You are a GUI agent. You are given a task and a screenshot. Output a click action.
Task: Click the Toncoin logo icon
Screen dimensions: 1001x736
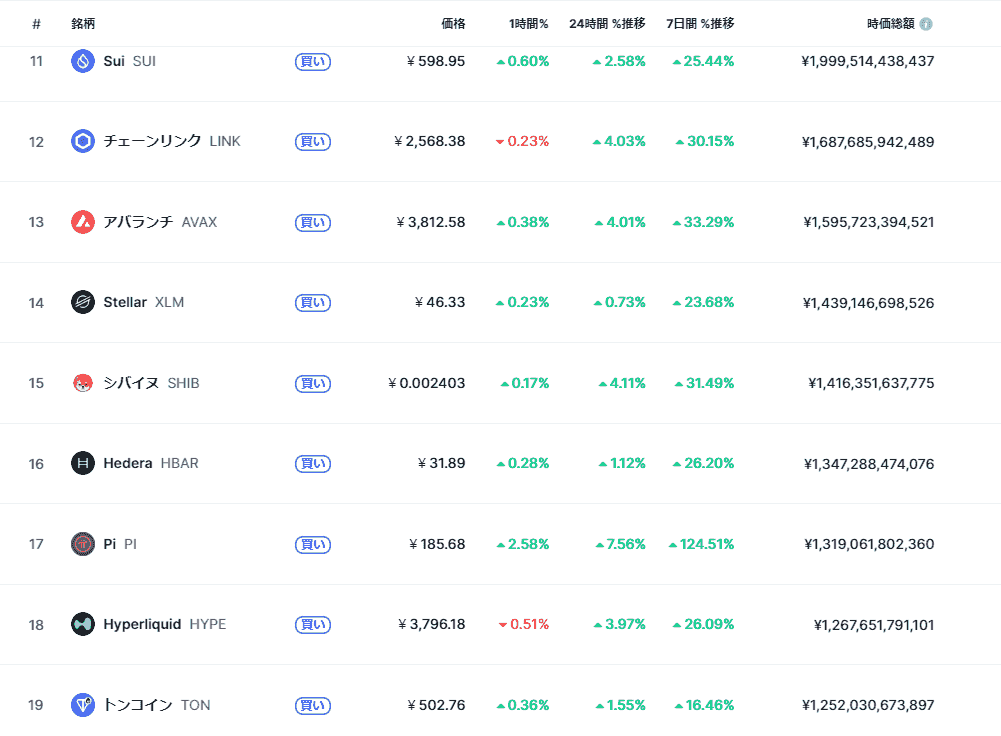tap(83, 705)
